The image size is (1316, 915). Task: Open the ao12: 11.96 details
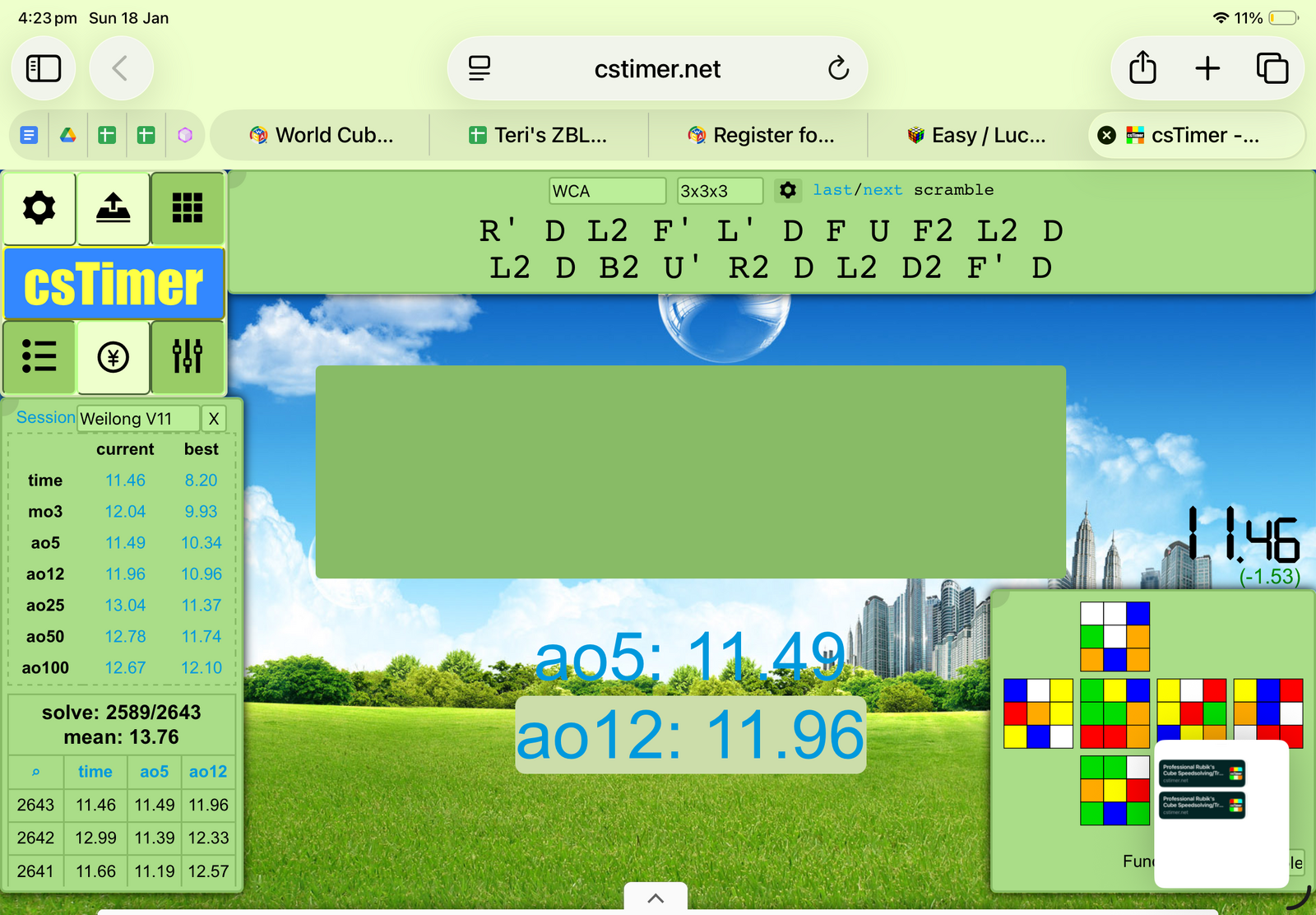691,735
